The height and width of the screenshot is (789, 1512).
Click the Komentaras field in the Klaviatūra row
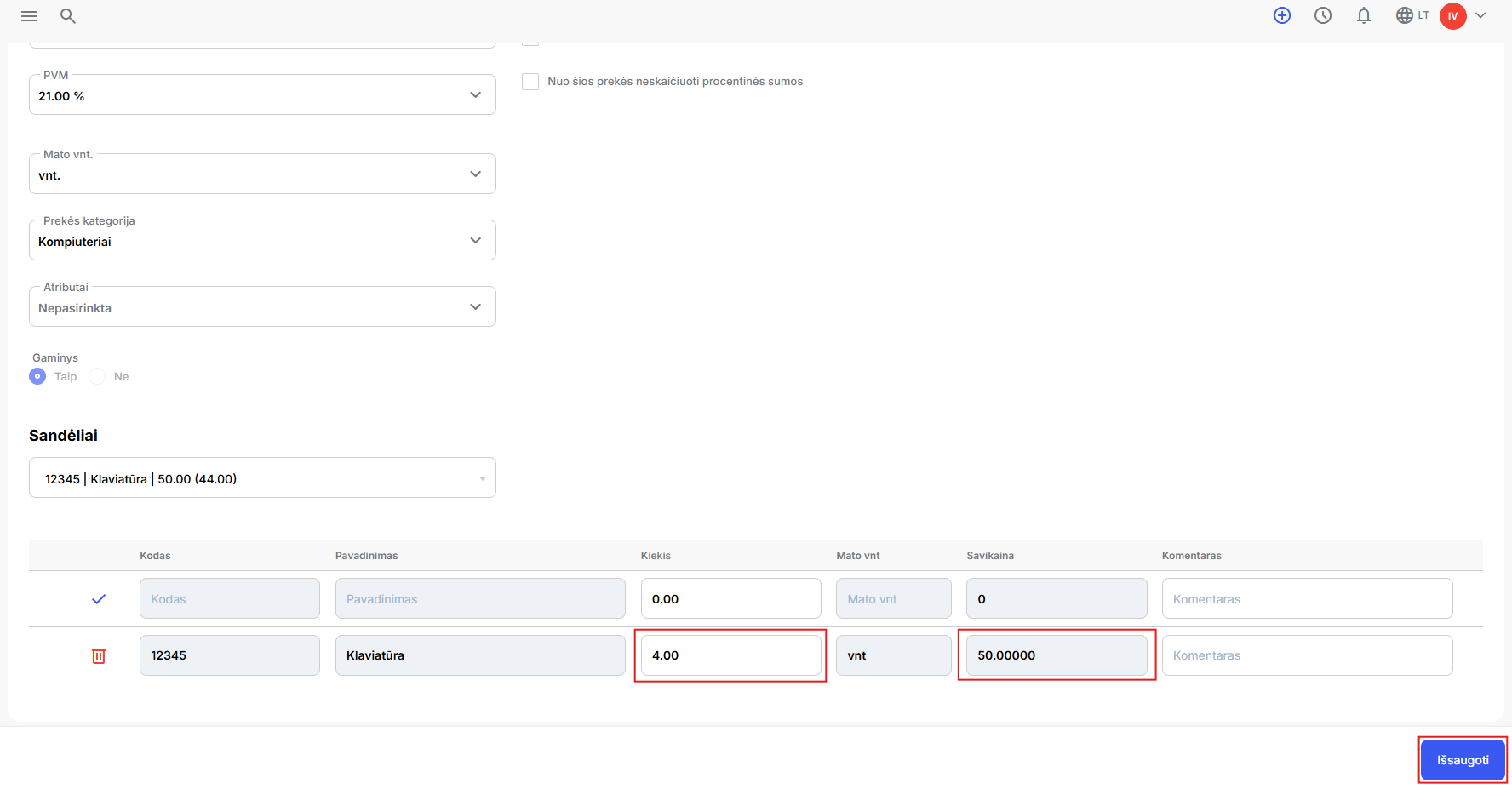(1308, 655)
